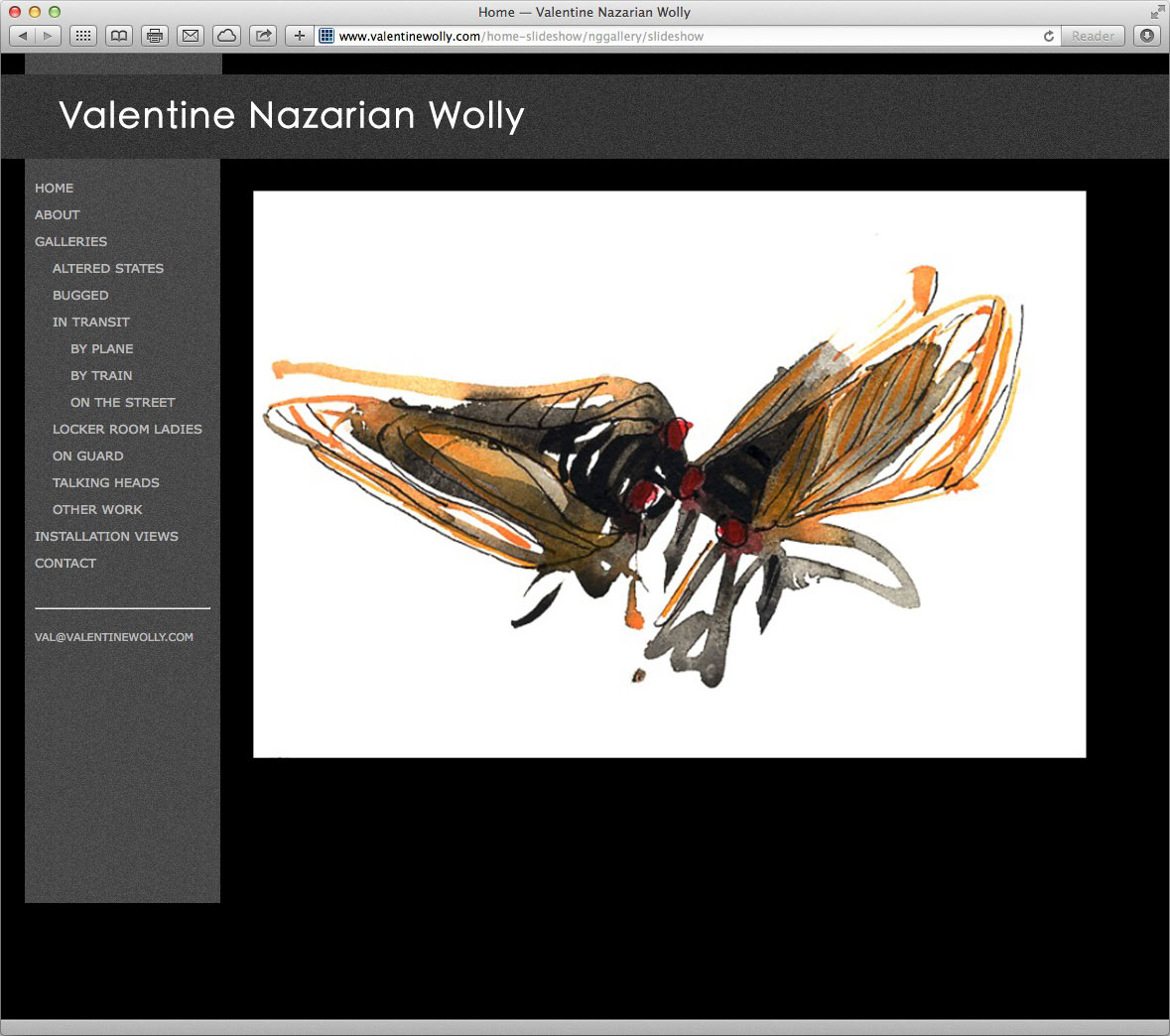Image resolution: width=1170 pixels, height=1036 pixels.
Task: Open the bookmarks book icon
Action: (119, 36)
